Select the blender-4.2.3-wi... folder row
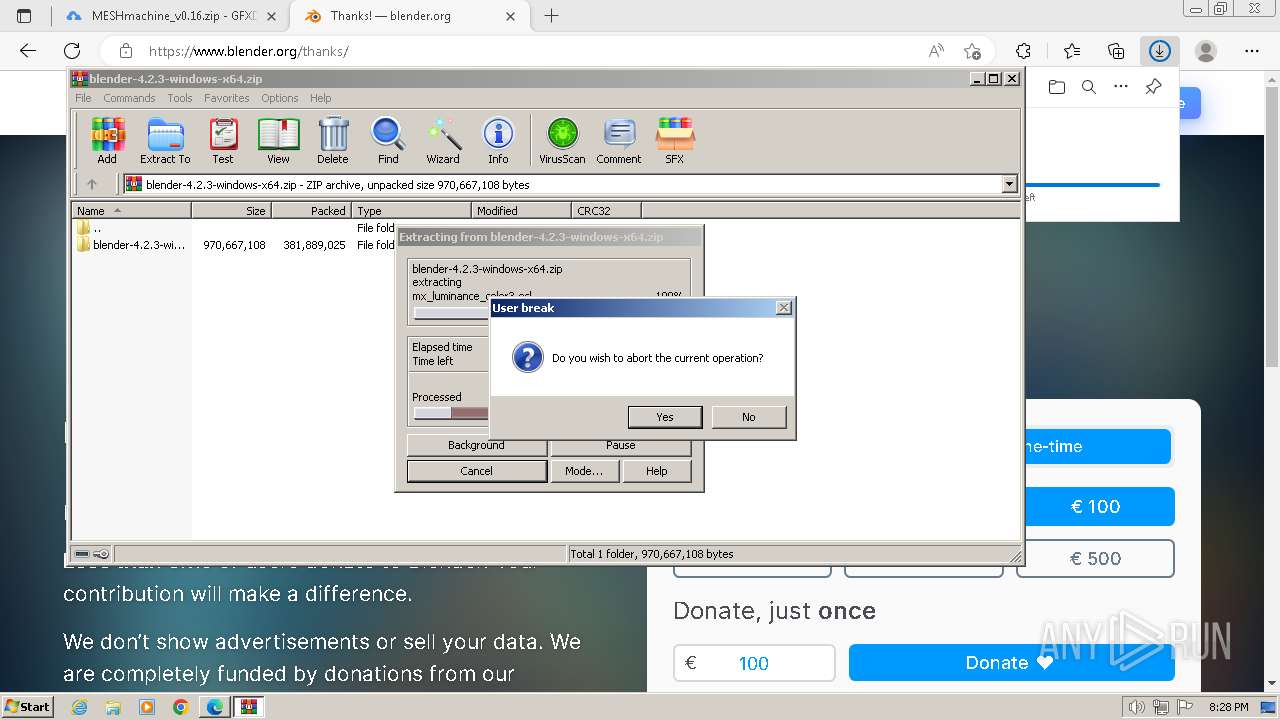 [131, 245]
